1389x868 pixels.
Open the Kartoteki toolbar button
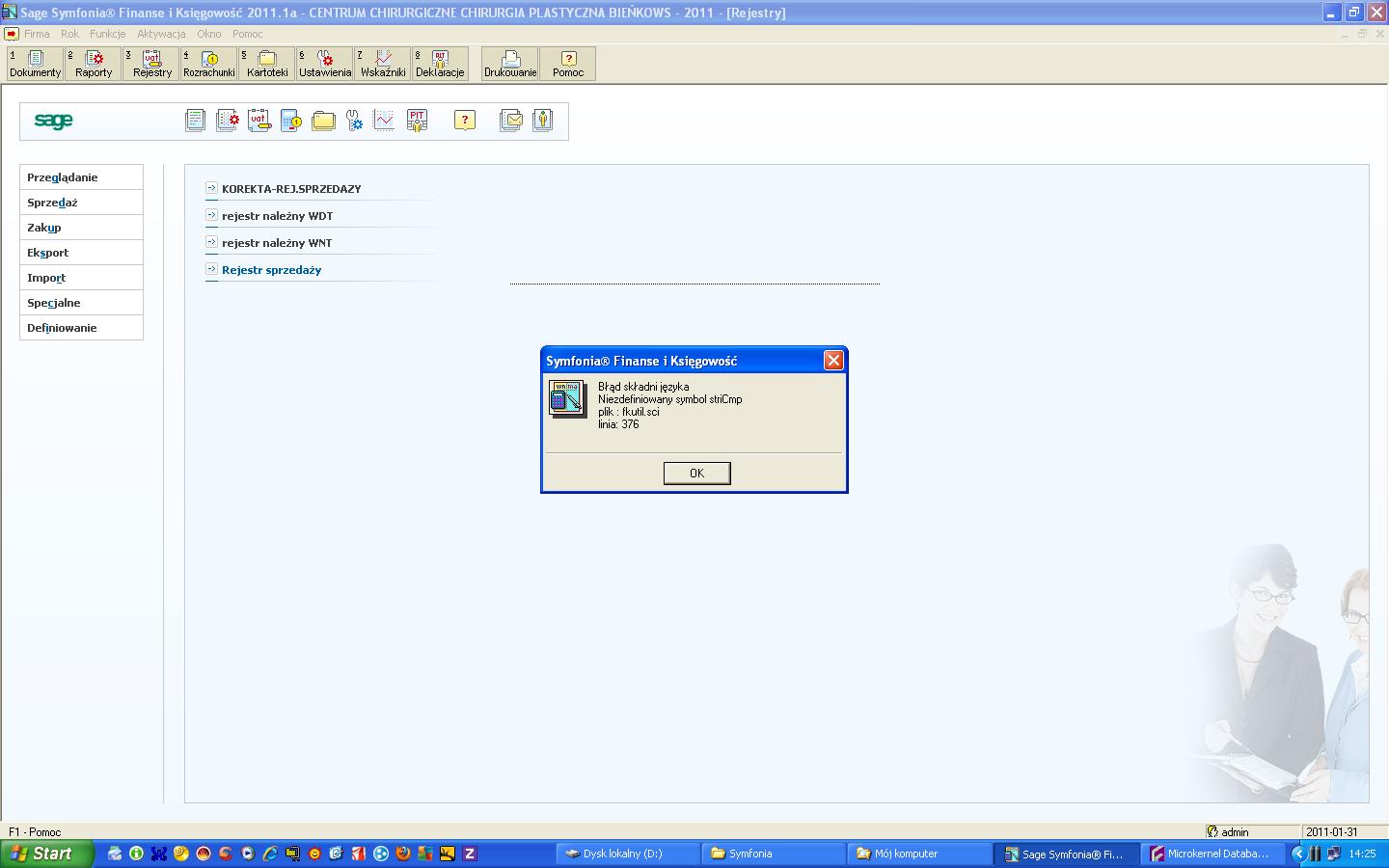(267, 64)
